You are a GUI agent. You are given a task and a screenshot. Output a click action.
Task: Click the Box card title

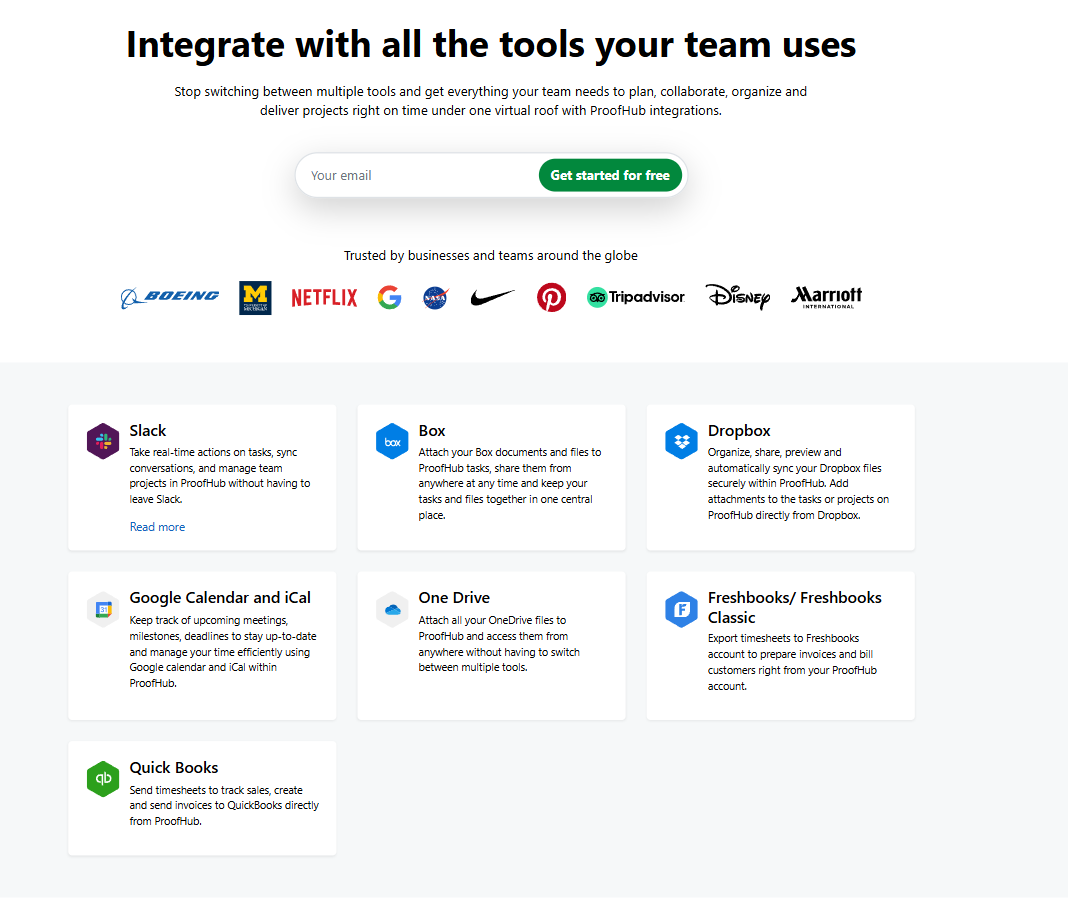coord(432,431)
